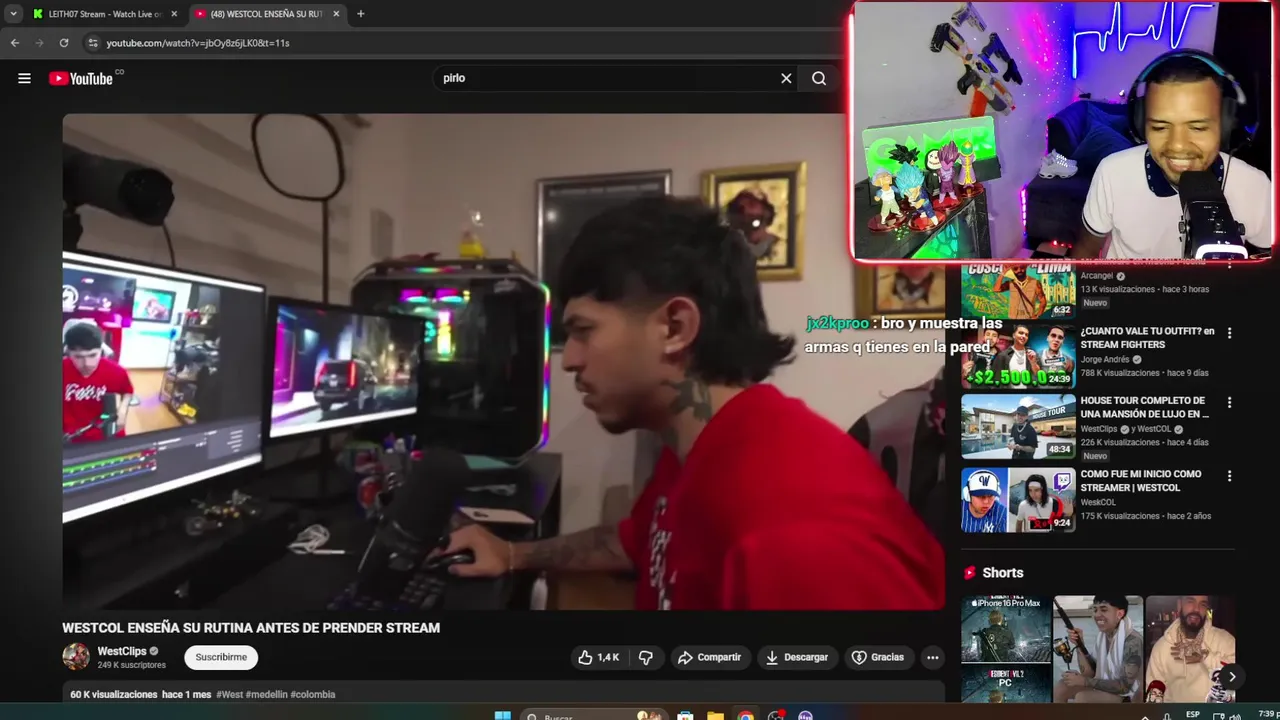Viewport: 1280px width, 720px height.
Task: Open the Windows Start button
Action: coord(503,715)
